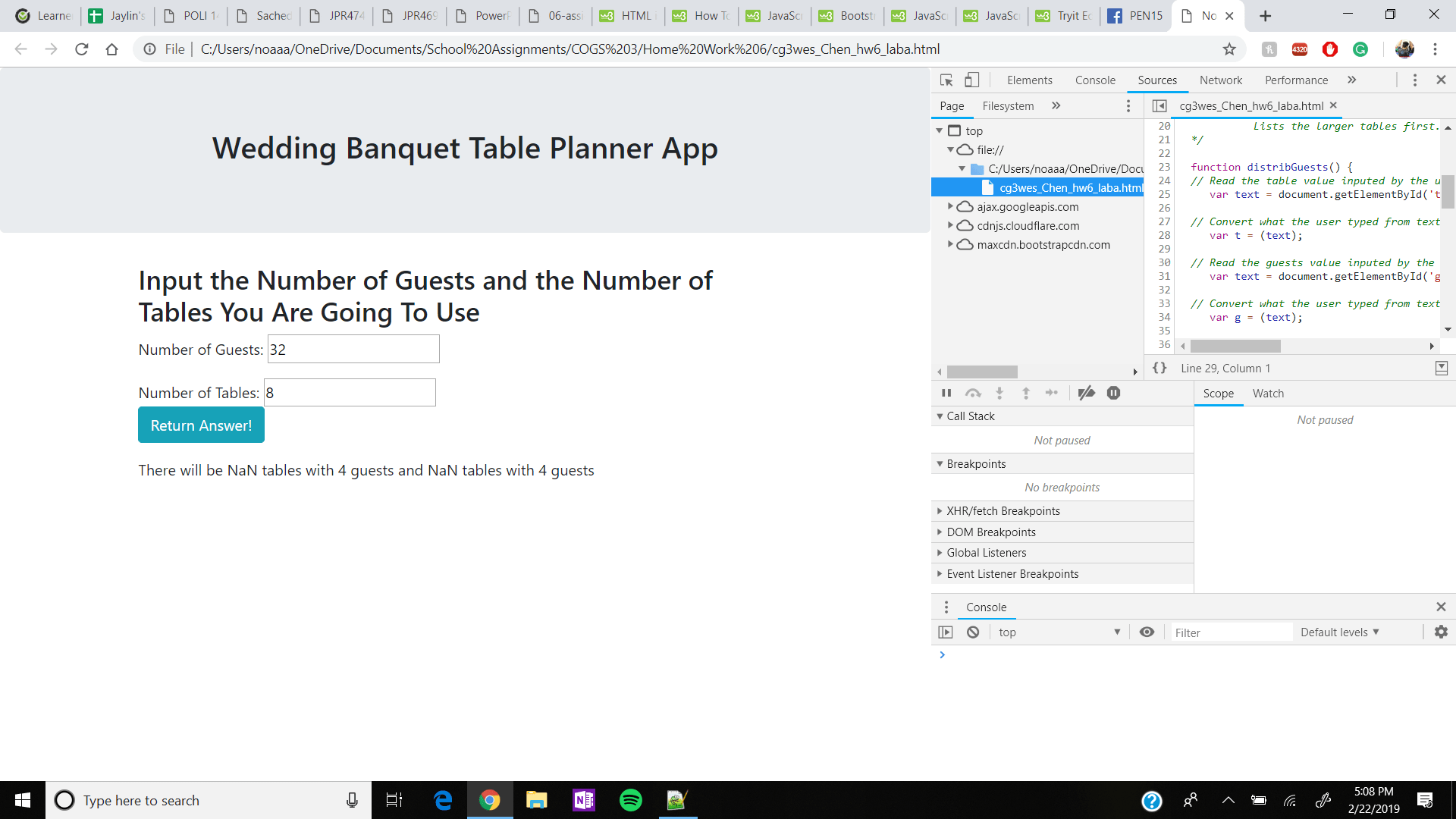This screenshot has height=819, width=1456.
Task: Open Default levels dropdown
Action: [x=1339, y=632]
